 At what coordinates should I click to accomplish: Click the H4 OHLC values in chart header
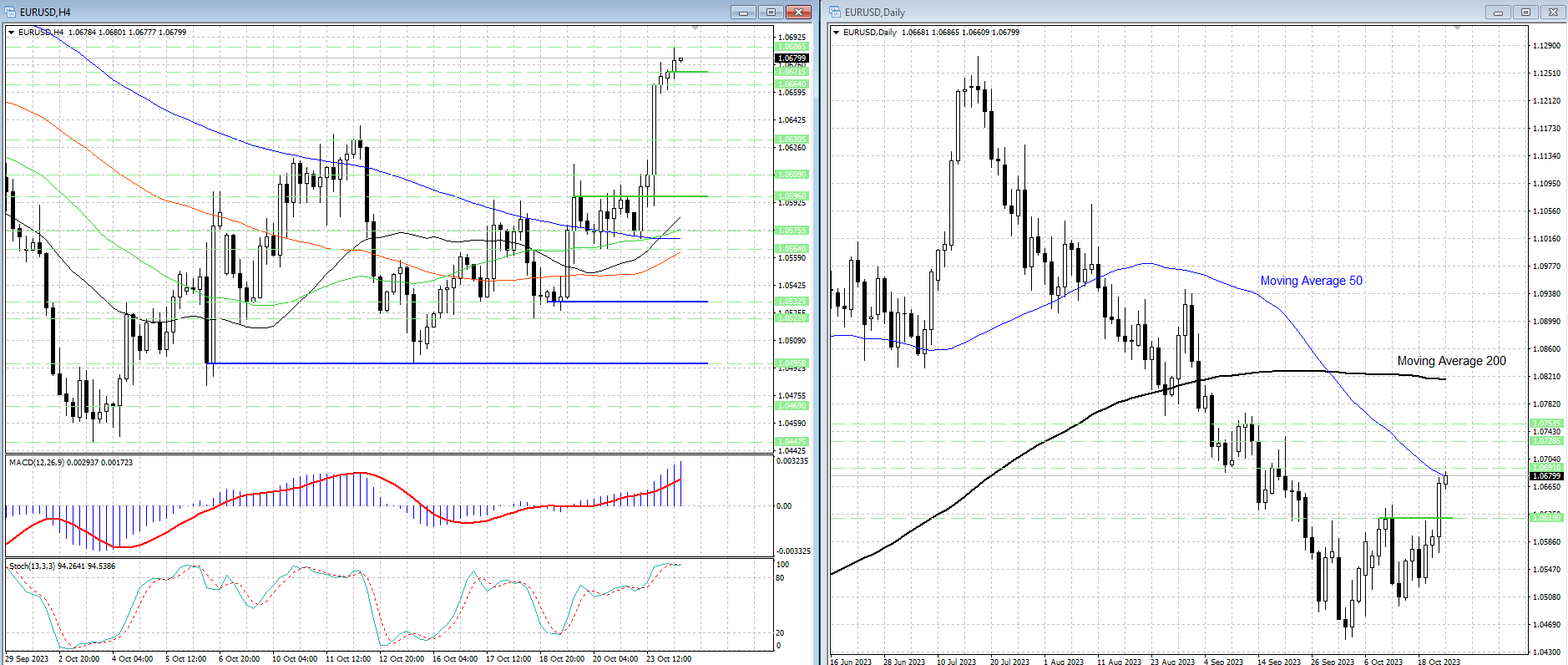point(128,33)
